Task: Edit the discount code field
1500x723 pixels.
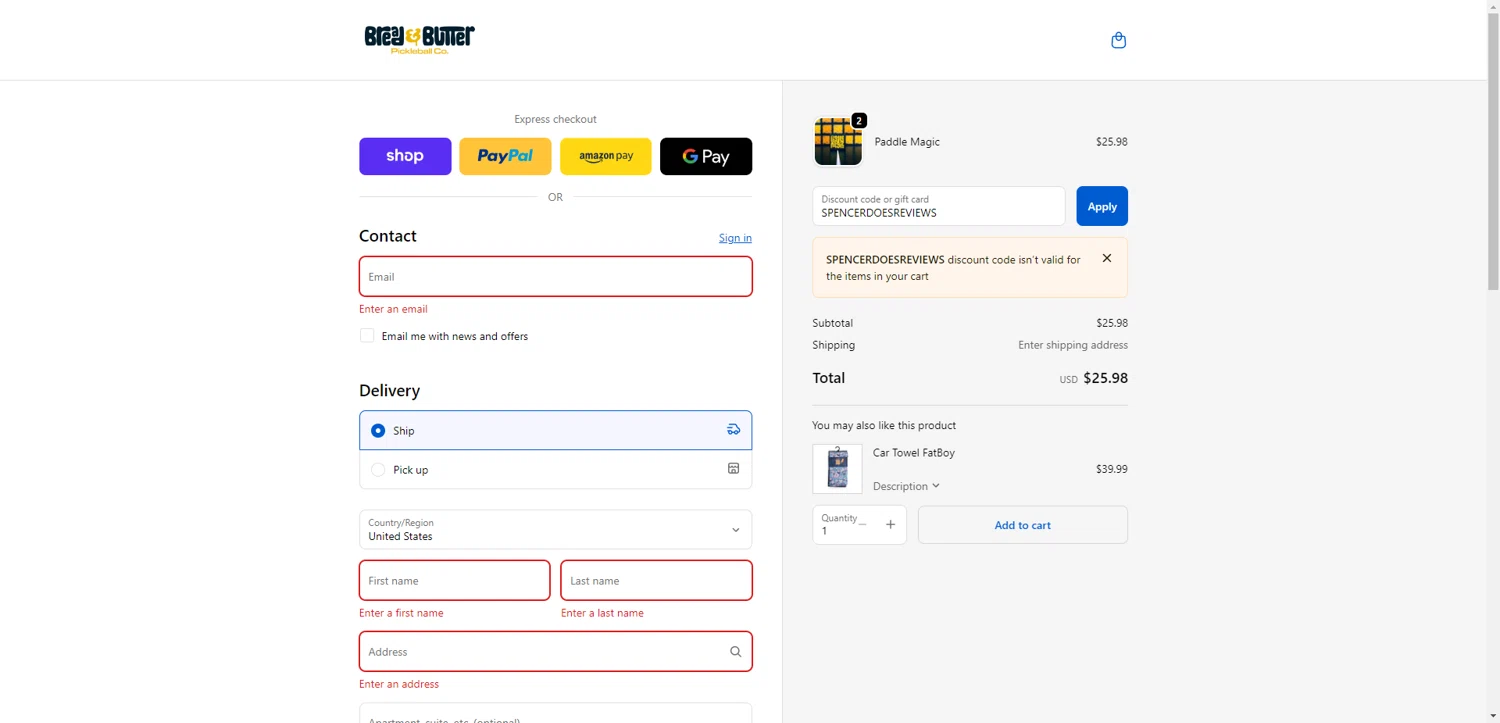Action: coord(939,206)
